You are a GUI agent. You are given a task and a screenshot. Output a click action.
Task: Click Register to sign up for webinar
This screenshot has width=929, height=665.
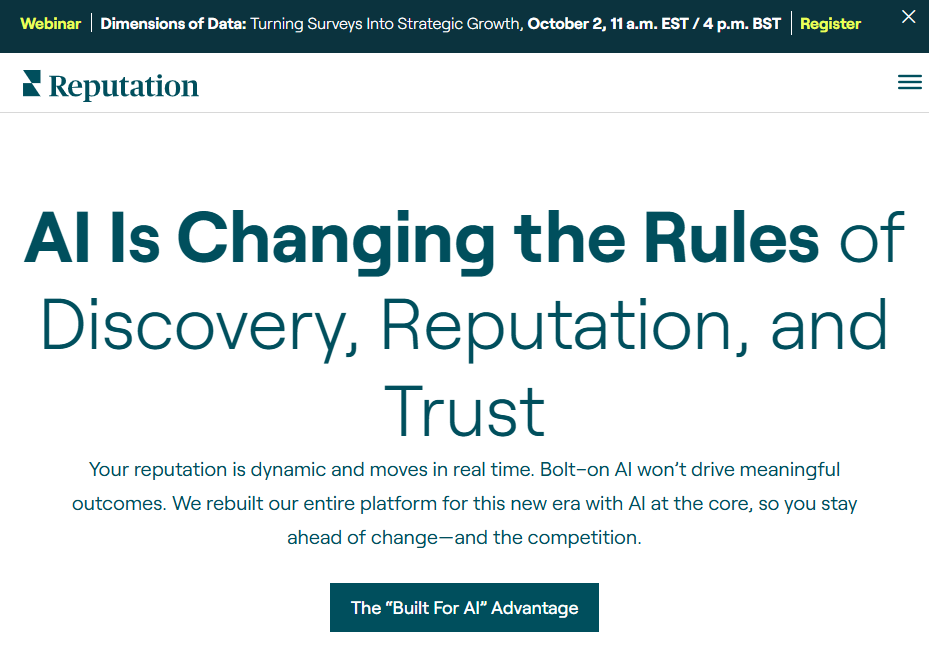tap(830, 23)
